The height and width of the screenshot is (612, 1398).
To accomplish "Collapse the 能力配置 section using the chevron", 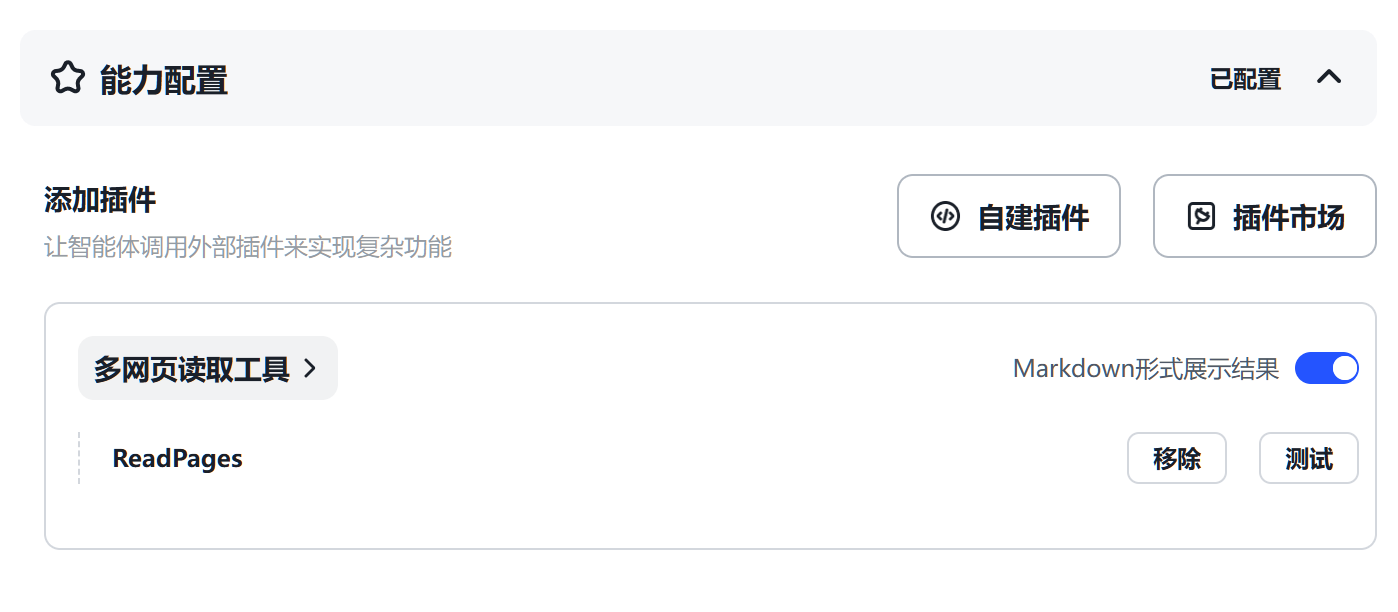I will point(1328,77).
